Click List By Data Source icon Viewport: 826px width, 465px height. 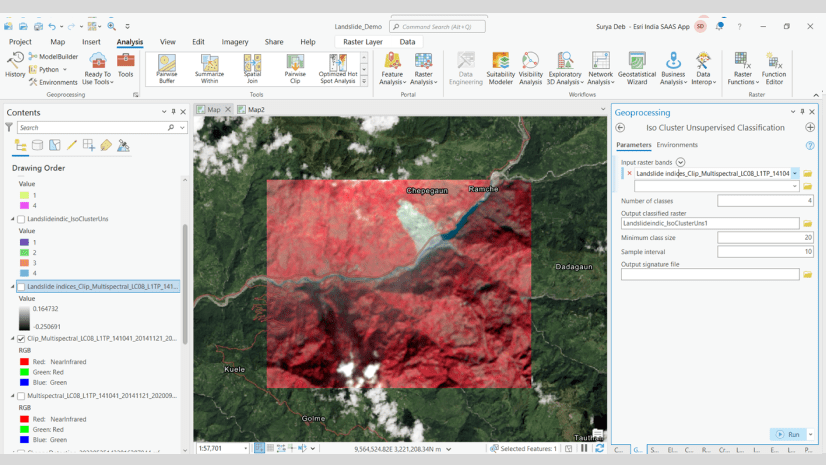click(x=37, y=145)
